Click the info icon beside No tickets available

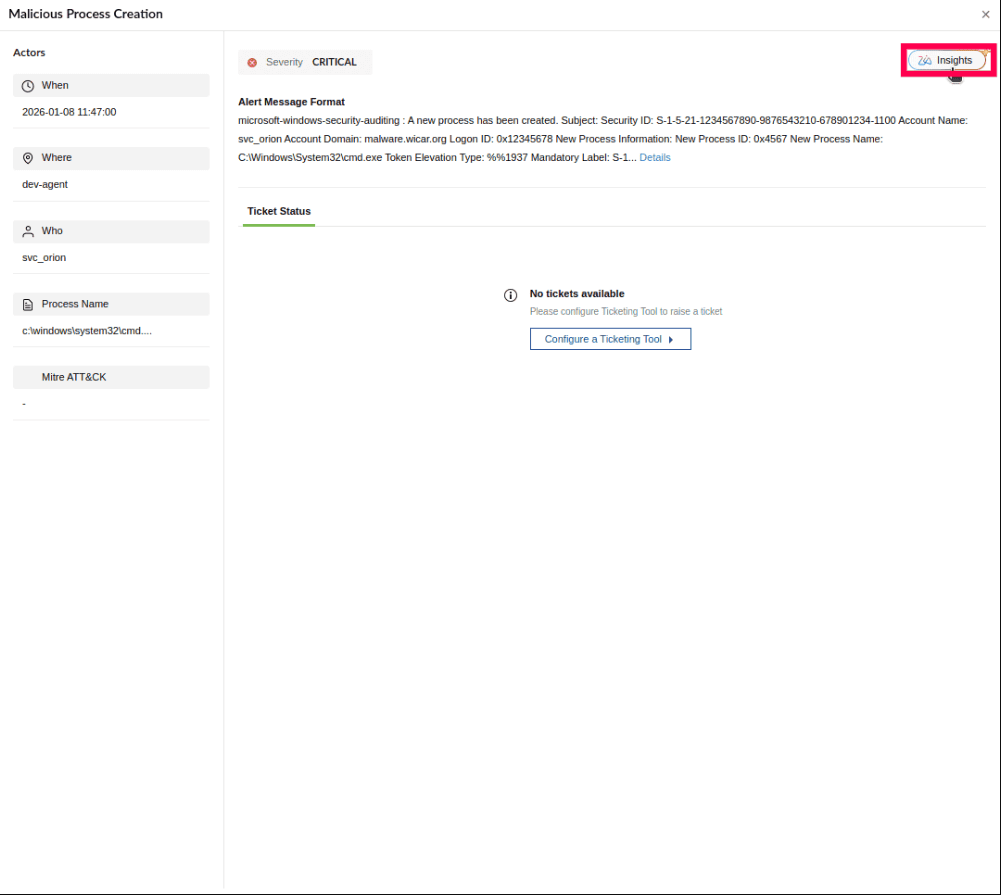click(x=510, y=295)
